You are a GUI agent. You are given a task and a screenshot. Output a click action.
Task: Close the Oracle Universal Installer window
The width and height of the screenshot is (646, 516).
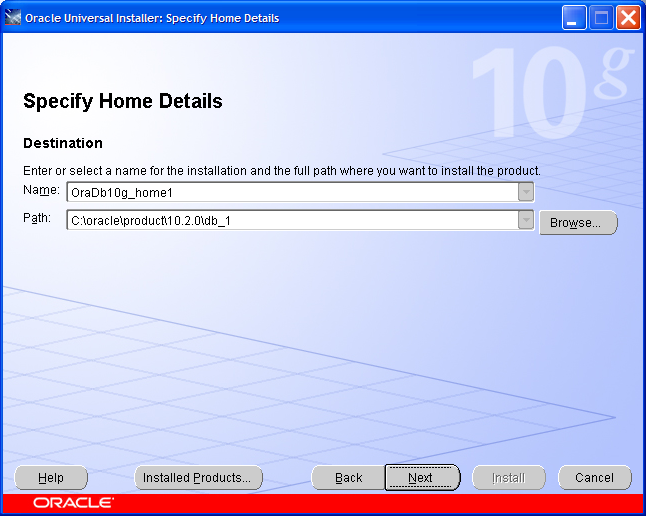(628, 18)
